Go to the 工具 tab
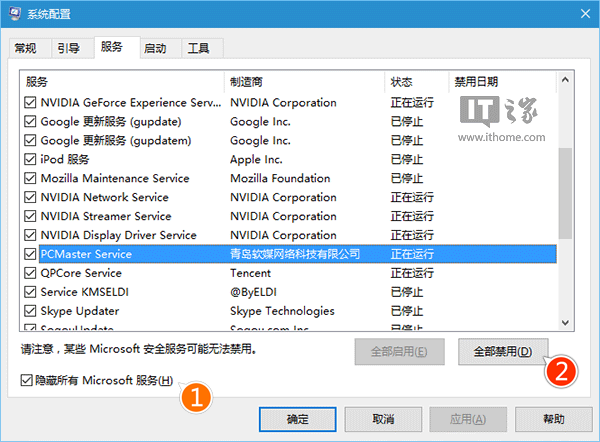Image resolution: width=600 pixels, height=442 pixels. (198, 48)
